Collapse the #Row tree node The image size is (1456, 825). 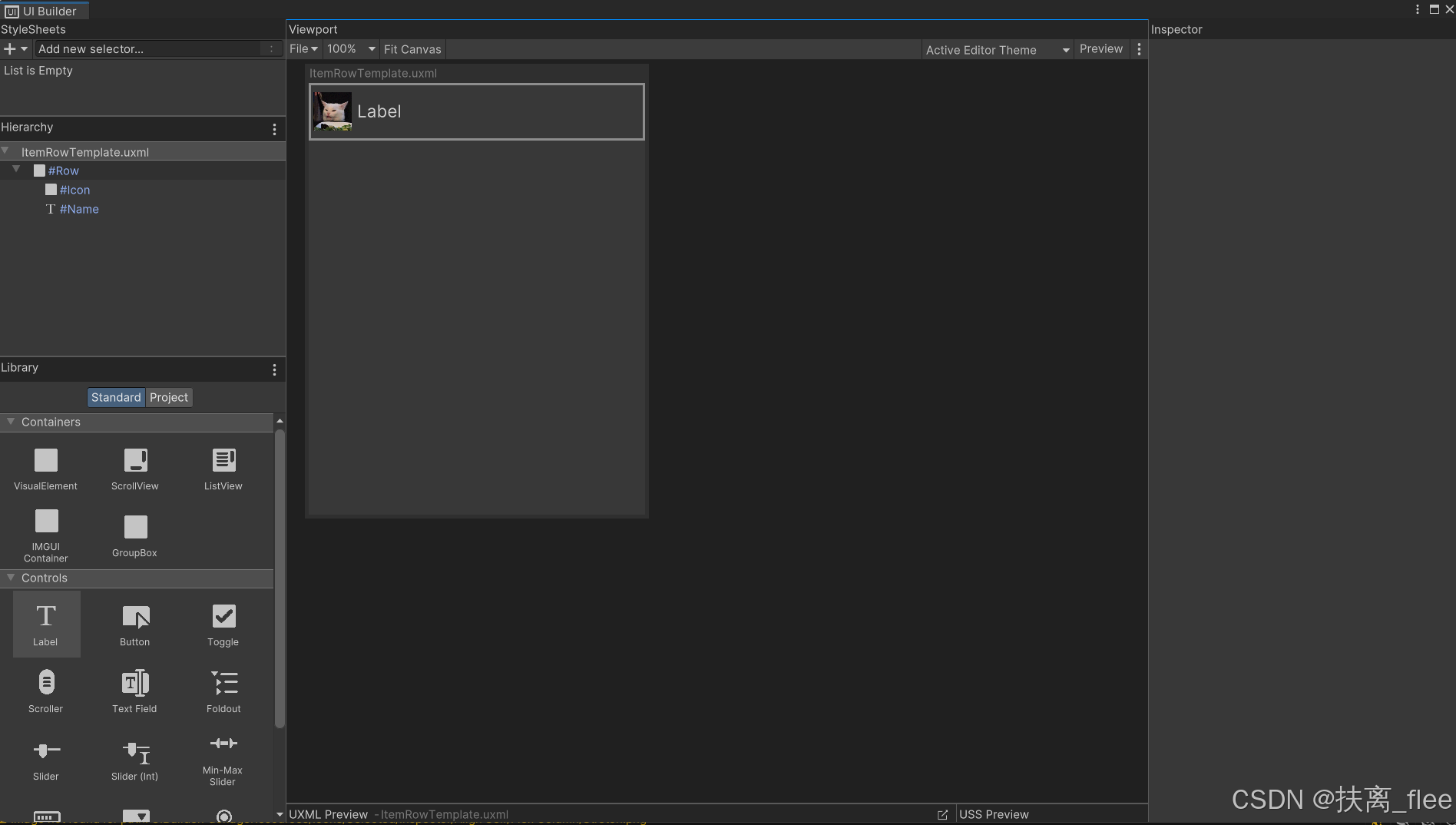click(15, 170)
